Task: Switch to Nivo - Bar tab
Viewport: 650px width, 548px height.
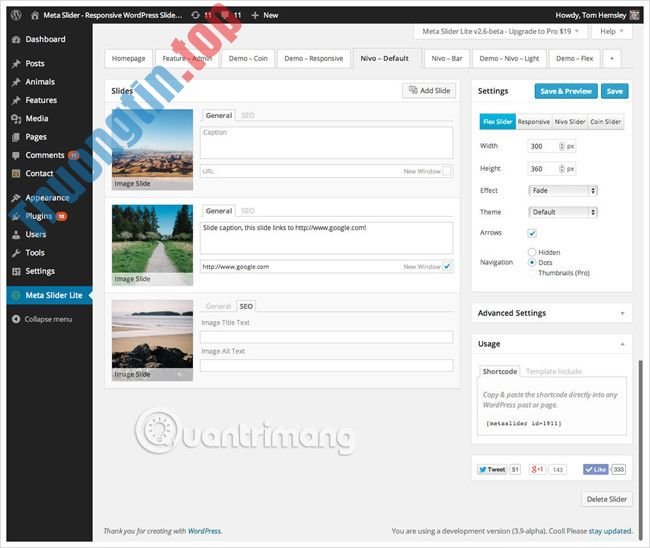Action: point(446,58)
